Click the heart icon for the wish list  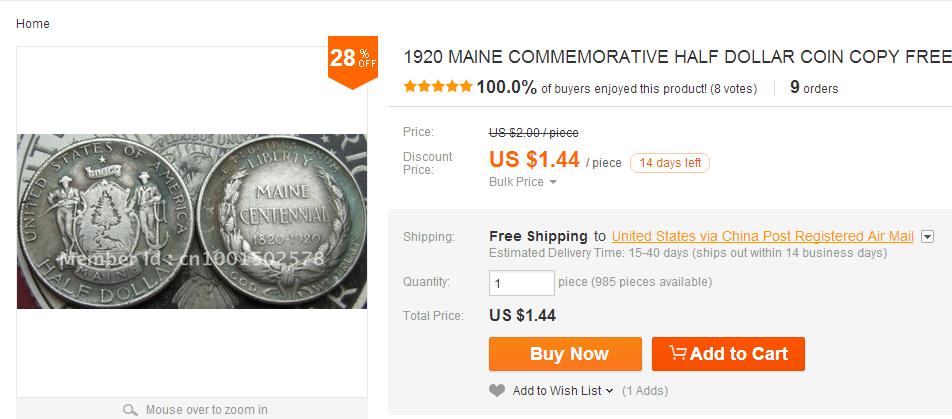[x=498, y=390]
